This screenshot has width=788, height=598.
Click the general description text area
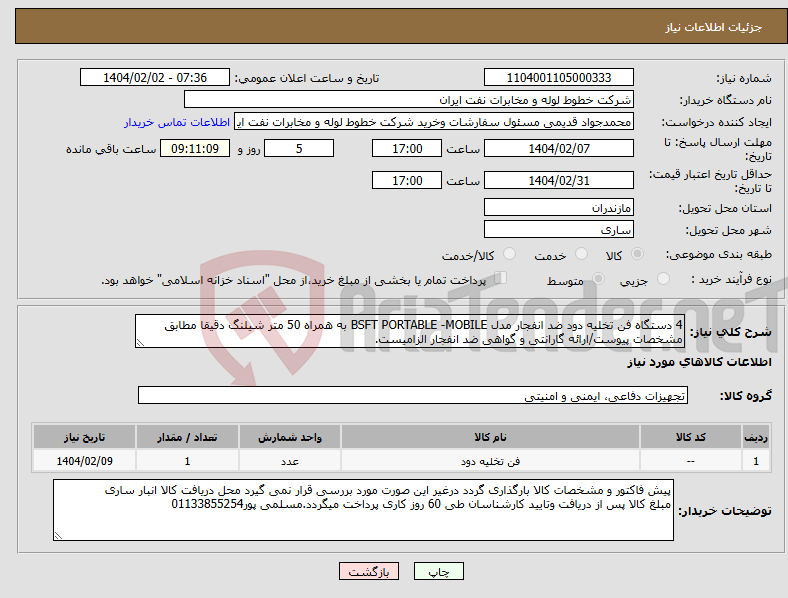pyautogui.click(x=410, y=331)
